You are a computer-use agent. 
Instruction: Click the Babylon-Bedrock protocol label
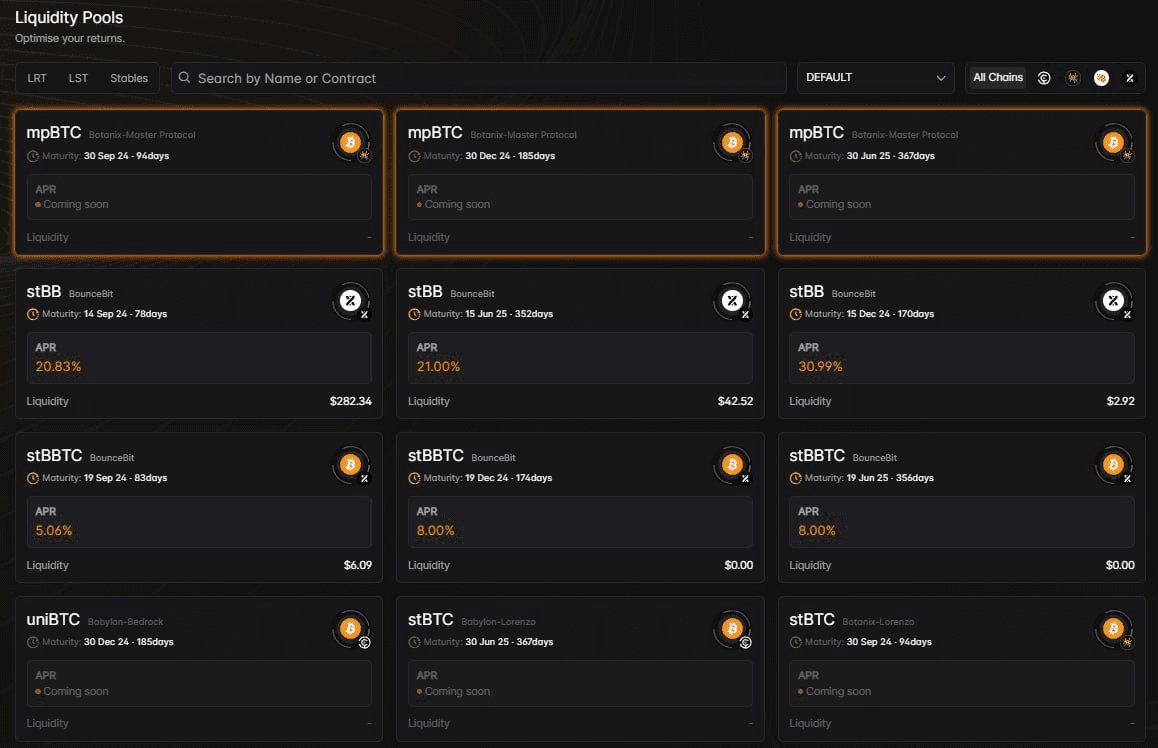(x=126, y=622)
